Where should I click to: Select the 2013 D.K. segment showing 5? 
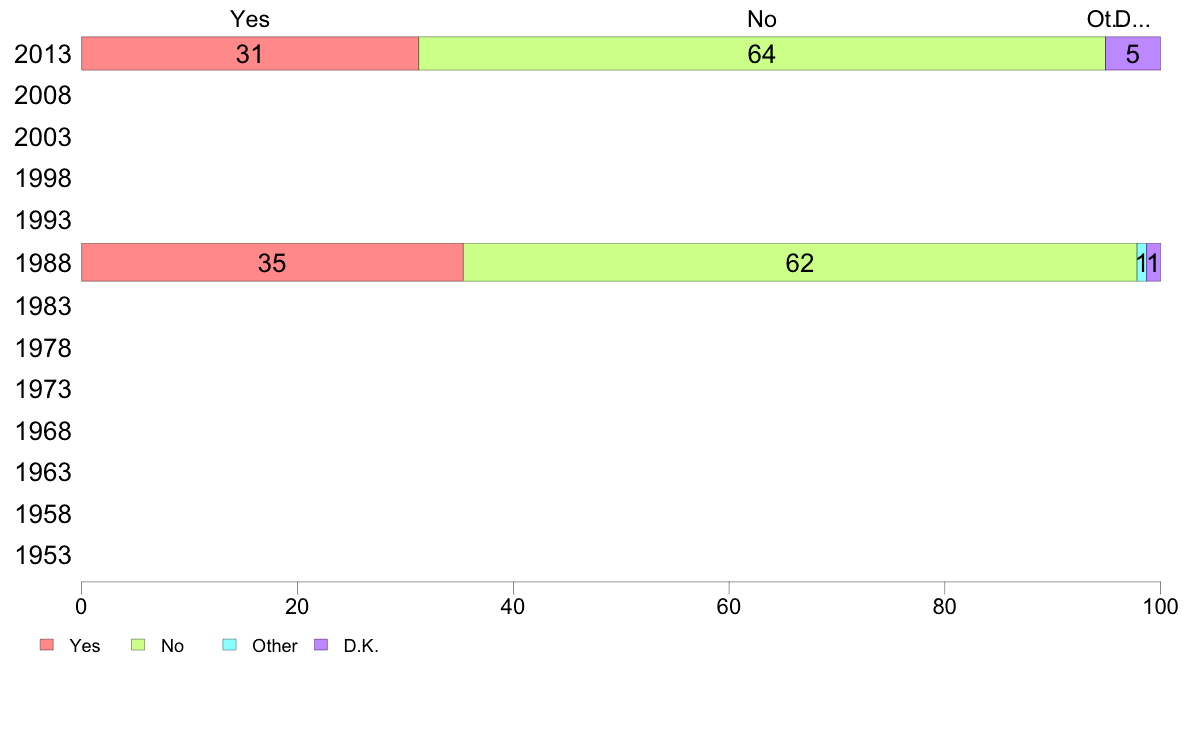1132,54
